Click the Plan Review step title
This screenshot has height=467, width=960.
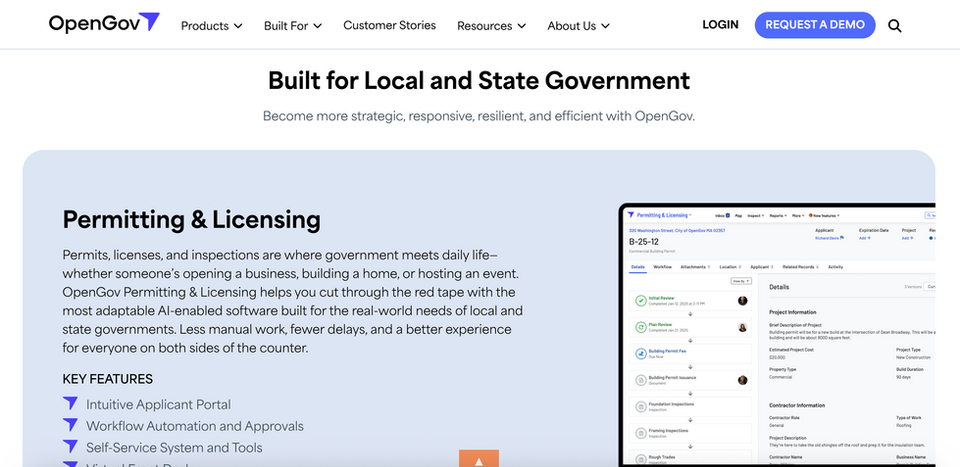[x=660, y=324]
